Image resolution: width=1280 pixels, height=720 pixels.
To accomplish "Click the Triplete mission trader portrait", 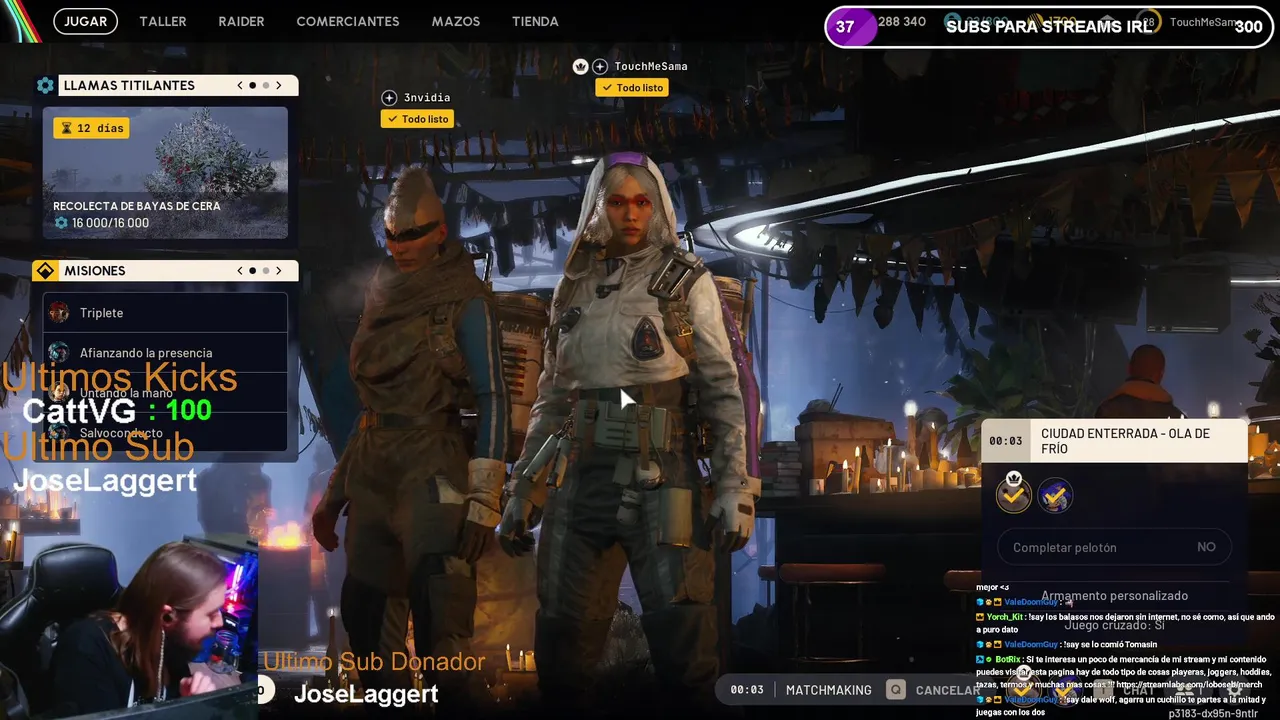I will pyautogui.click(x=60, y=313).
